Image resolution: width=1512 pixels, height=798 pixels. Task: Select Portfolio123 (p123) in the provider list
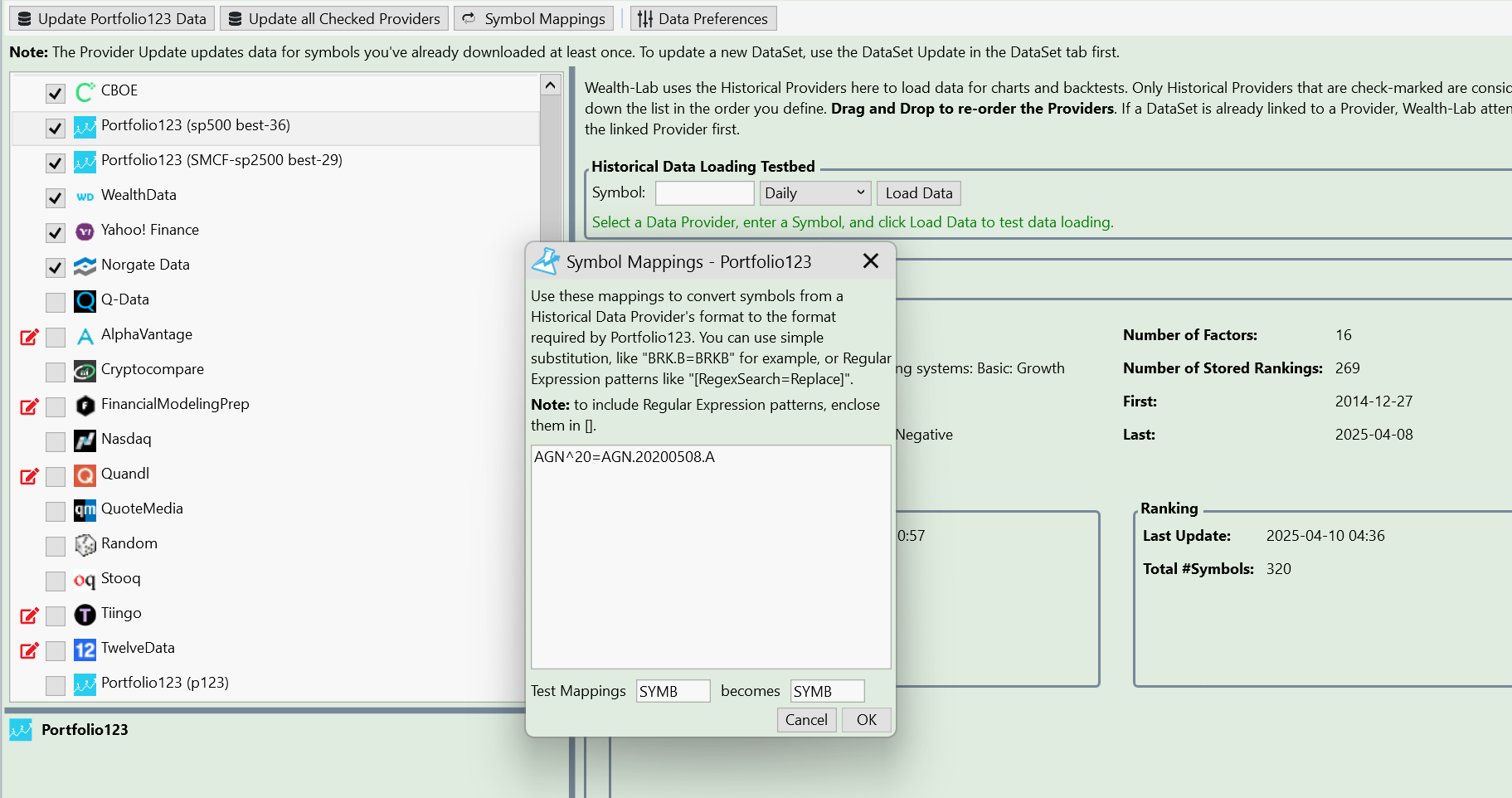point(164,683)
